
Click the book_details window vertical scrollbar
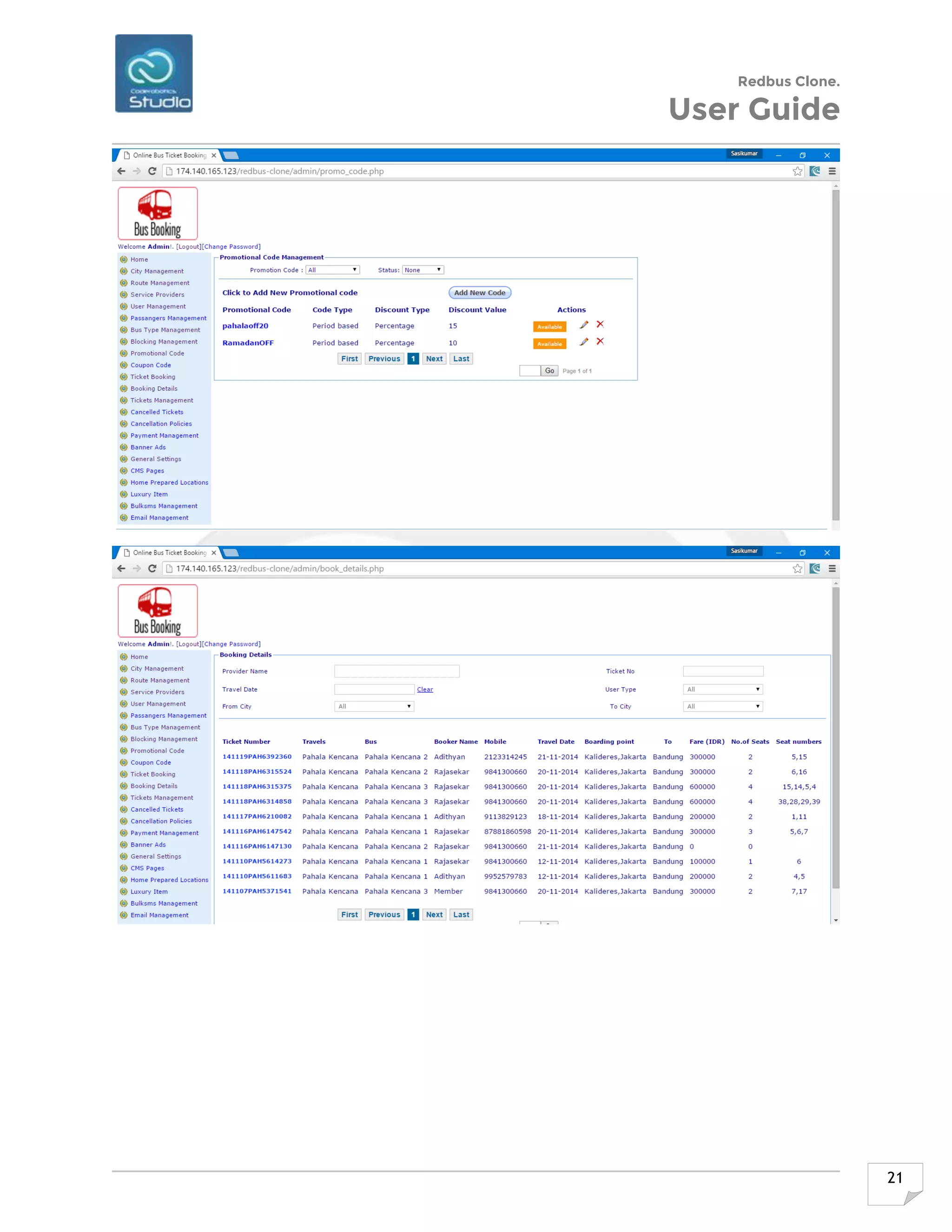[x=836, y=738]
